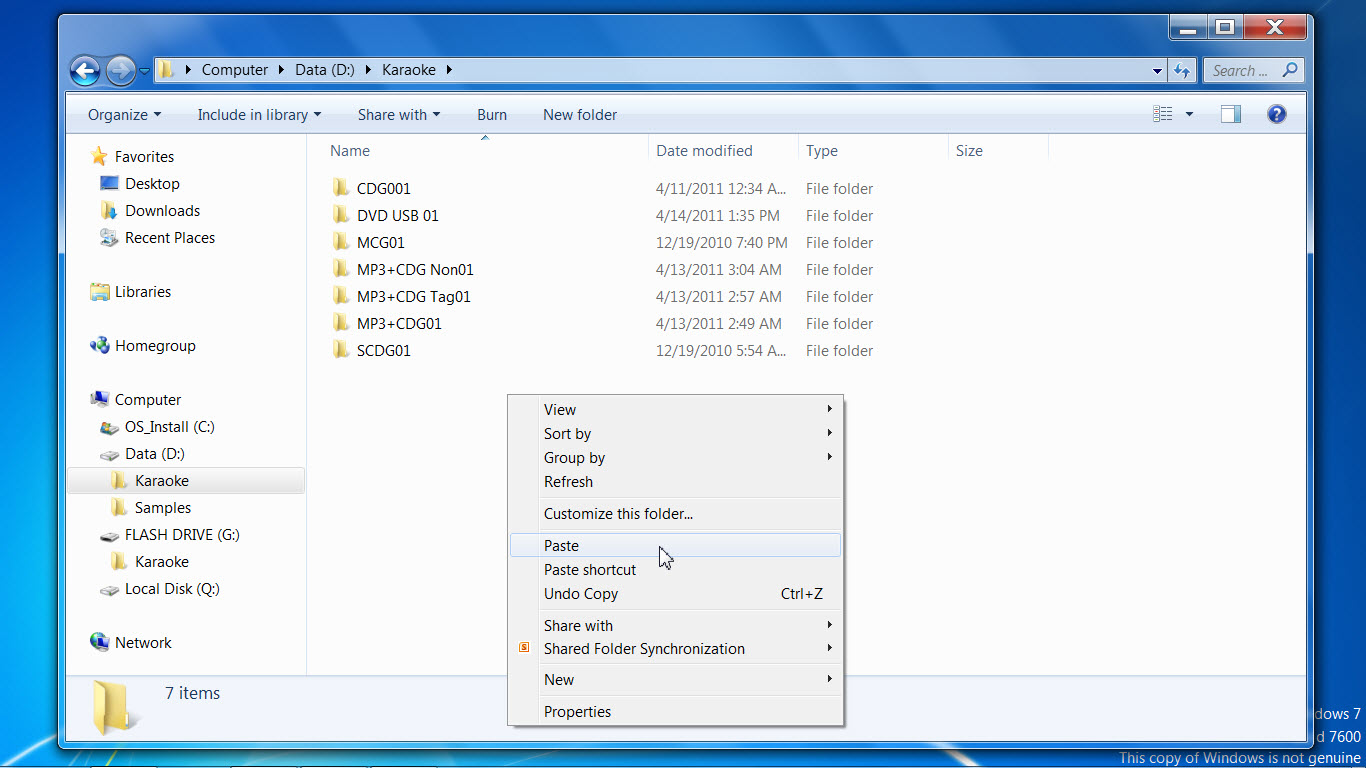
Task: Open the Organize dropdown menu
Action: [x=124, y=115]
